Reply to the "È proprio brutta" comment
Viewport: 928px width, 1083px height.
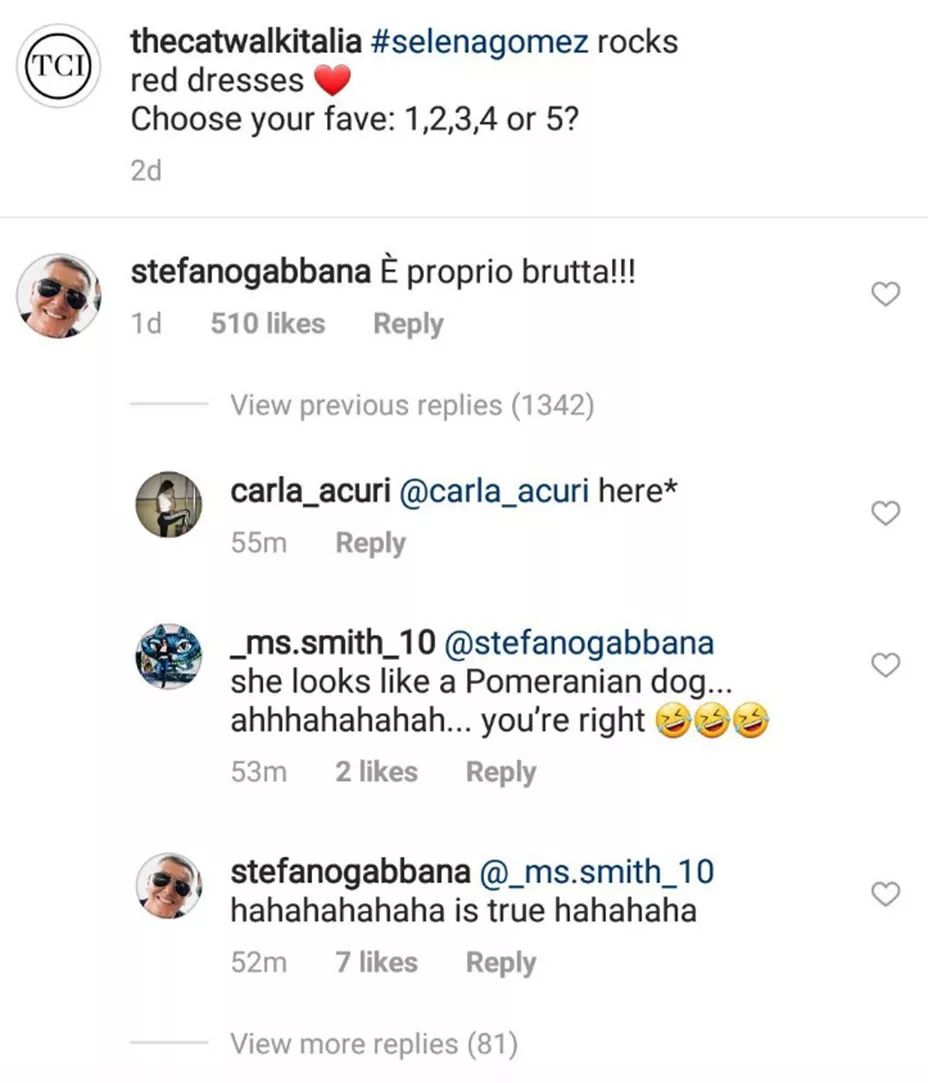click(408, 324)
